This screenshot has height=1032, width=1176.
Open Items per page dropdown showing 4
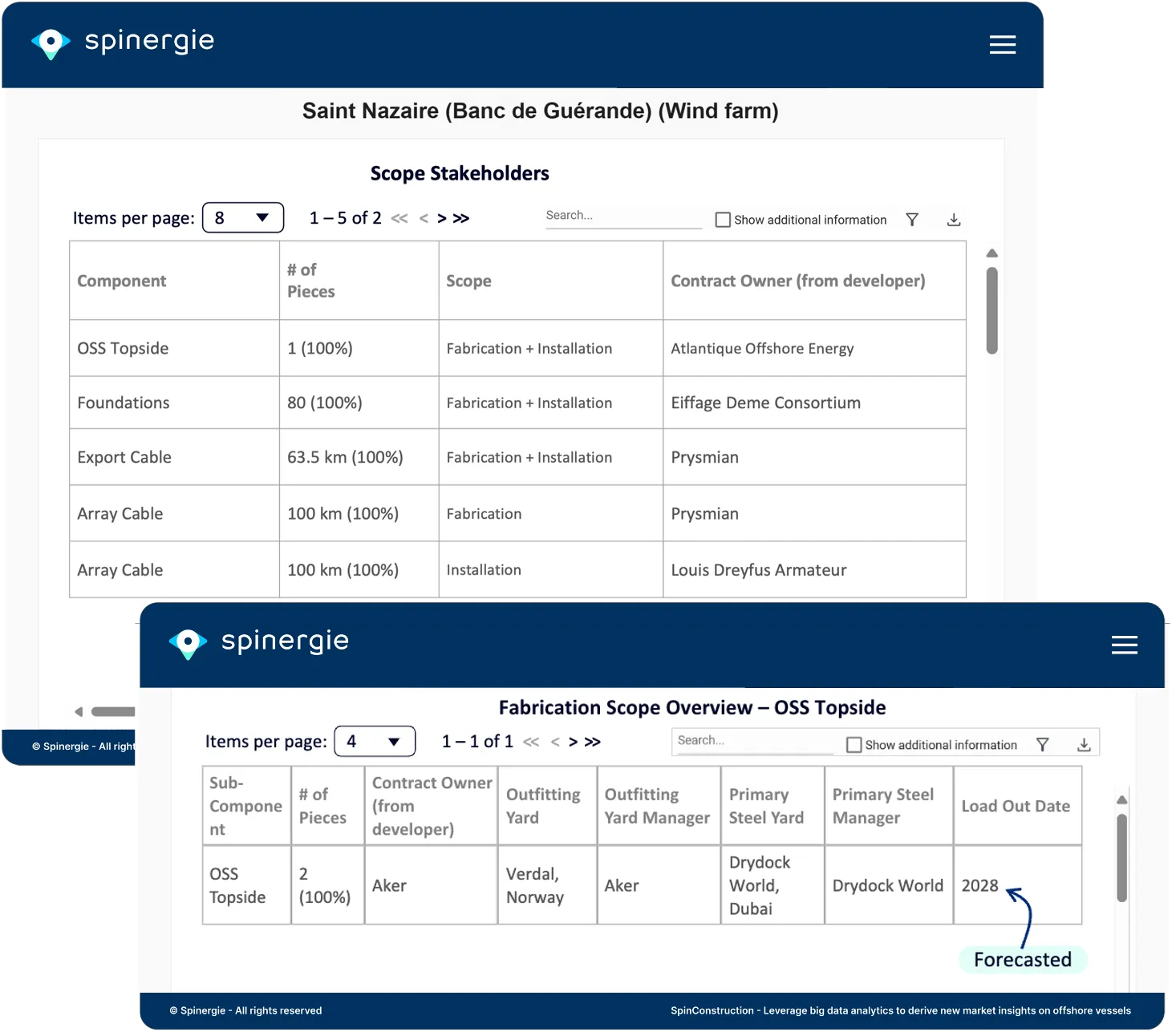coord(375,742)
